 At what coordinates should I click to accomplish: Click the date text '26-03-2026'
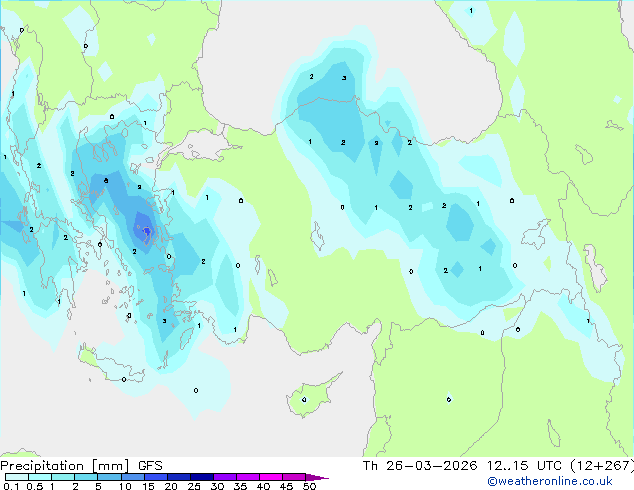click(x=431, y=466)
